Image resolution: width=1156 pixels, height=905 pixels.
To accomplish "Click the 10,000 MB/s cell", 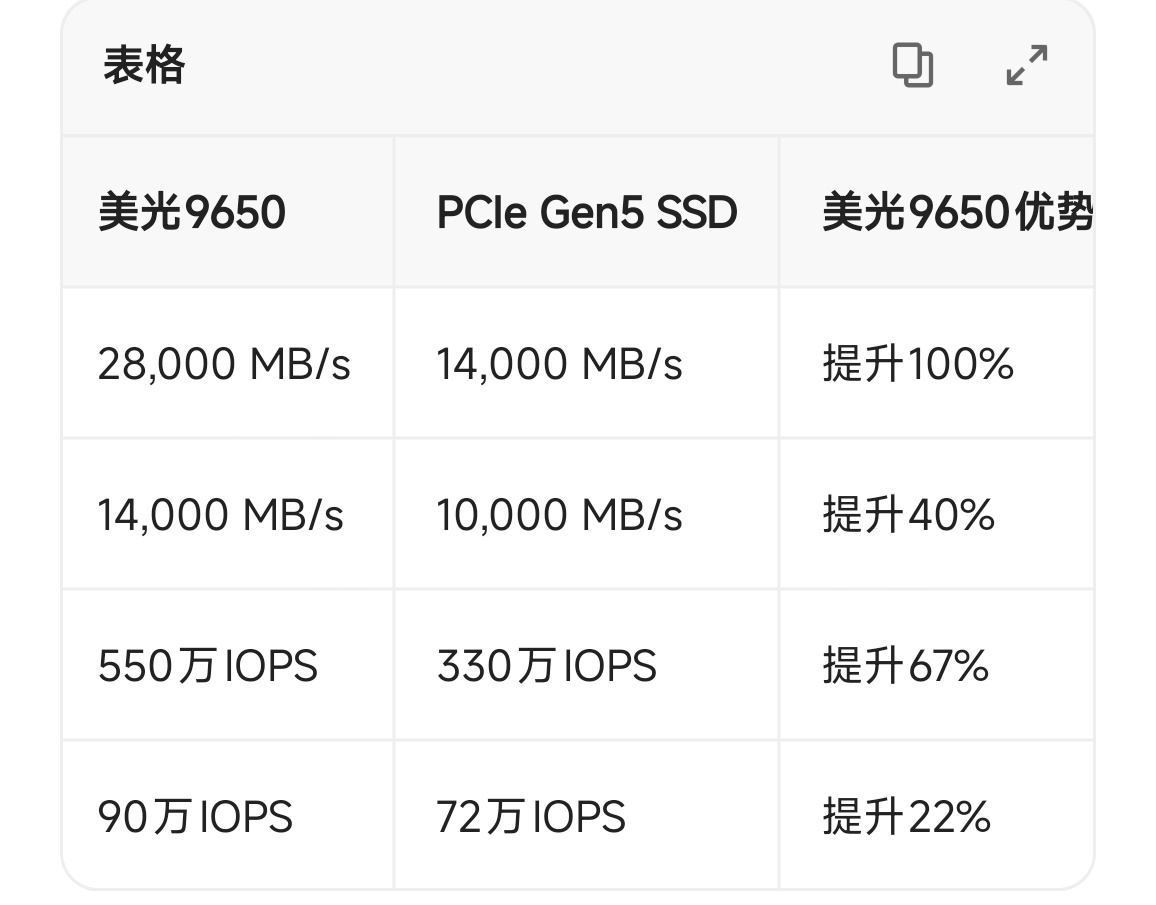I will coord(559,516).
